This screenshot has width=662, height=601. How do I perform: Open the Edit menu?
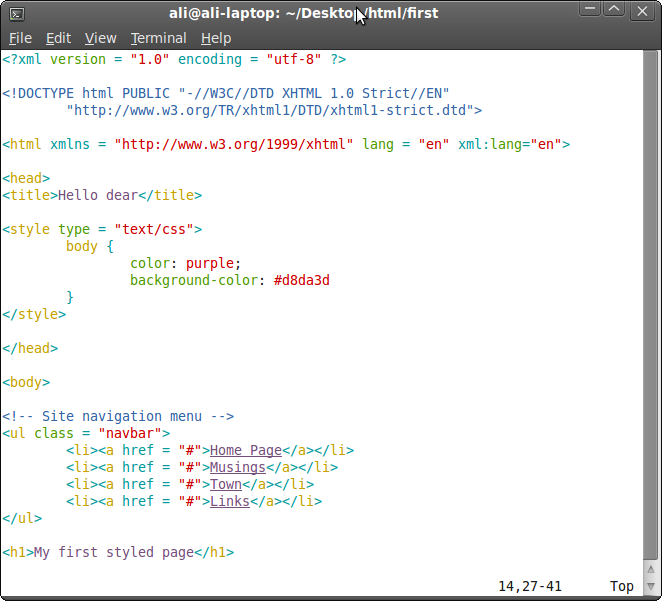58,38
